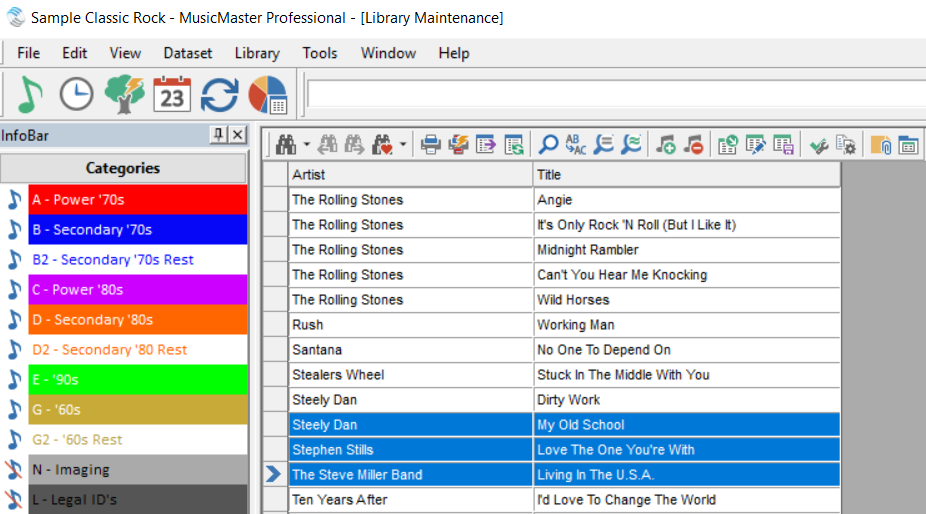Select category E - '90s
Image resolution: width=926 pixels, height=514 pixels.
coord(138,380)
